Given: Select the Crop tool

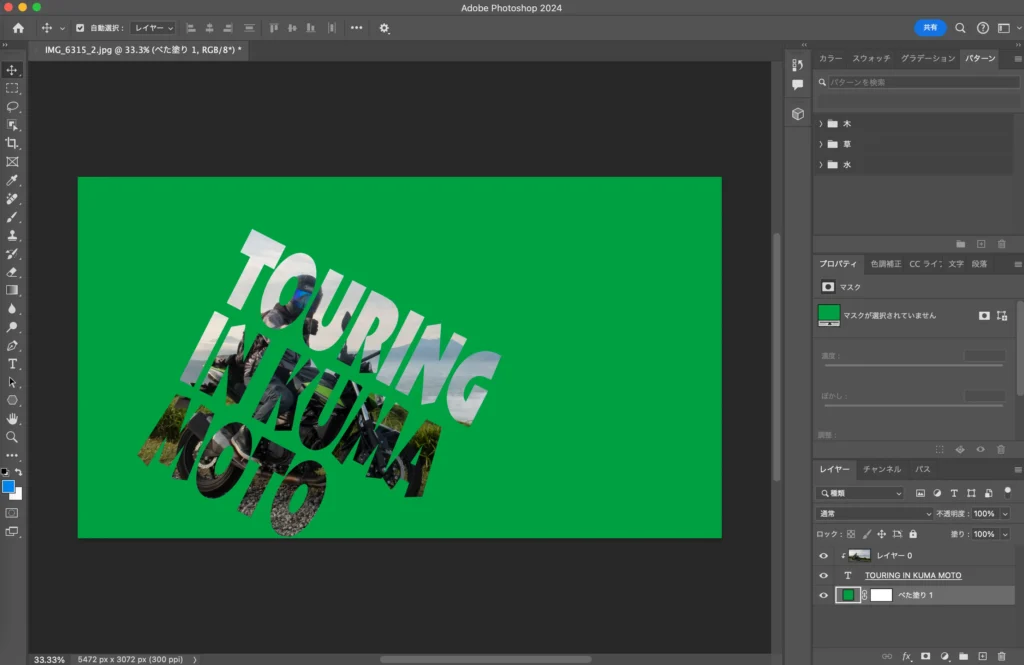Looking at the screenshot, I should [12, 143].
